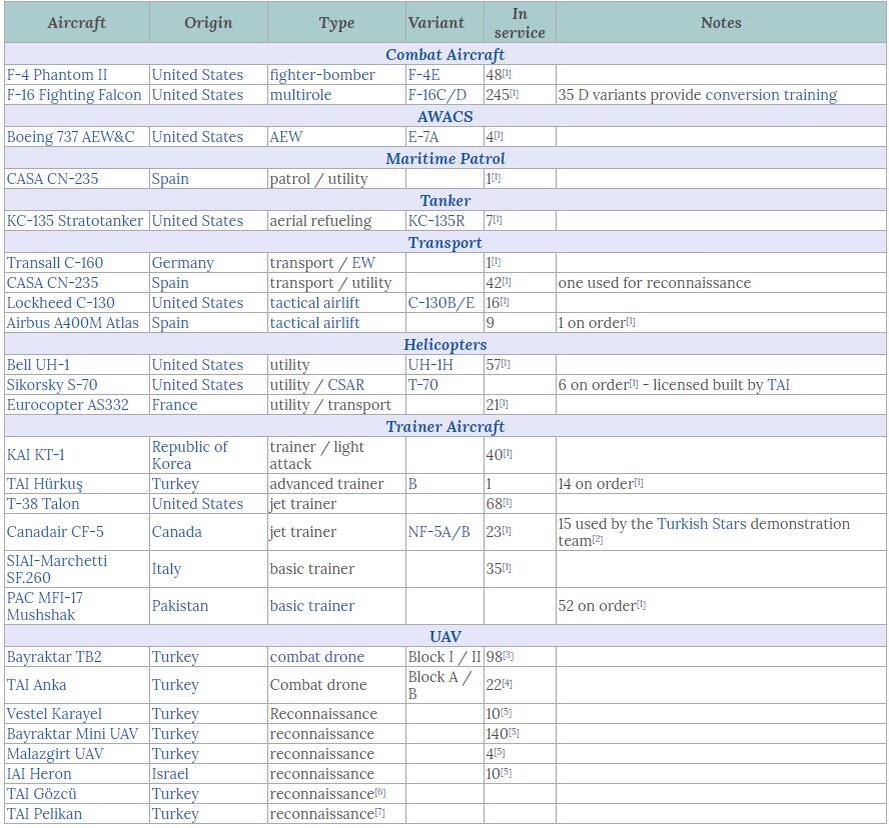
Task: Open the NF-5A/B variant link
Action: [x=439, y=532]
